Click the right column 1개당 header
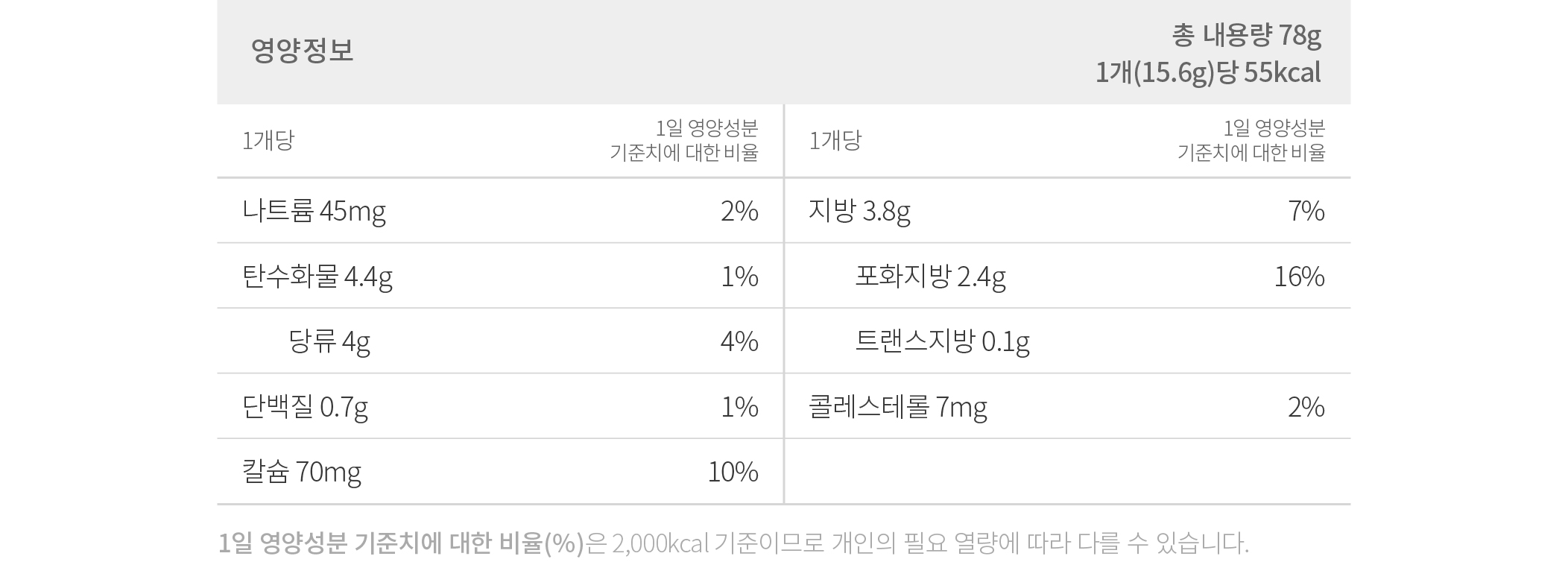This screenshot has width=1568, height=562. (835, 140)
